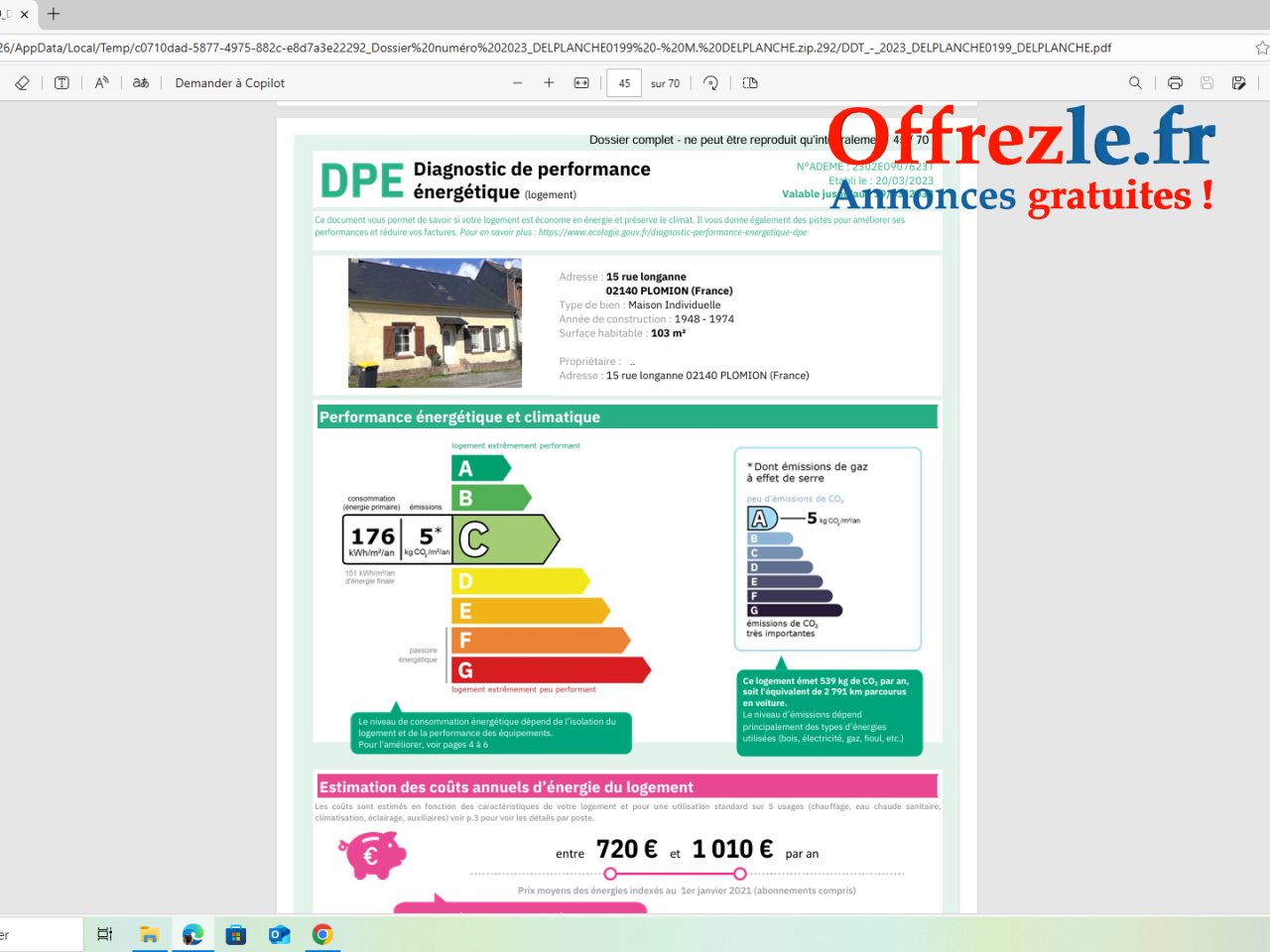Print the PDF document
This screenshot has height=952, width=1270.
pyautogui.click(x=1175, y=83)
